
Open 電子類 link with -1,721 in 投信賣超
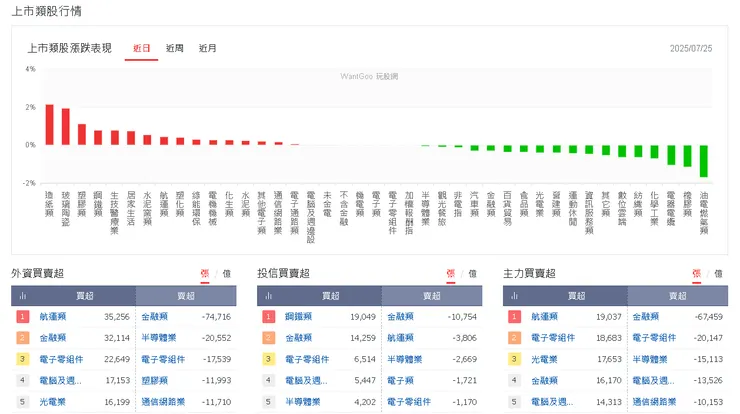(401, 380)
